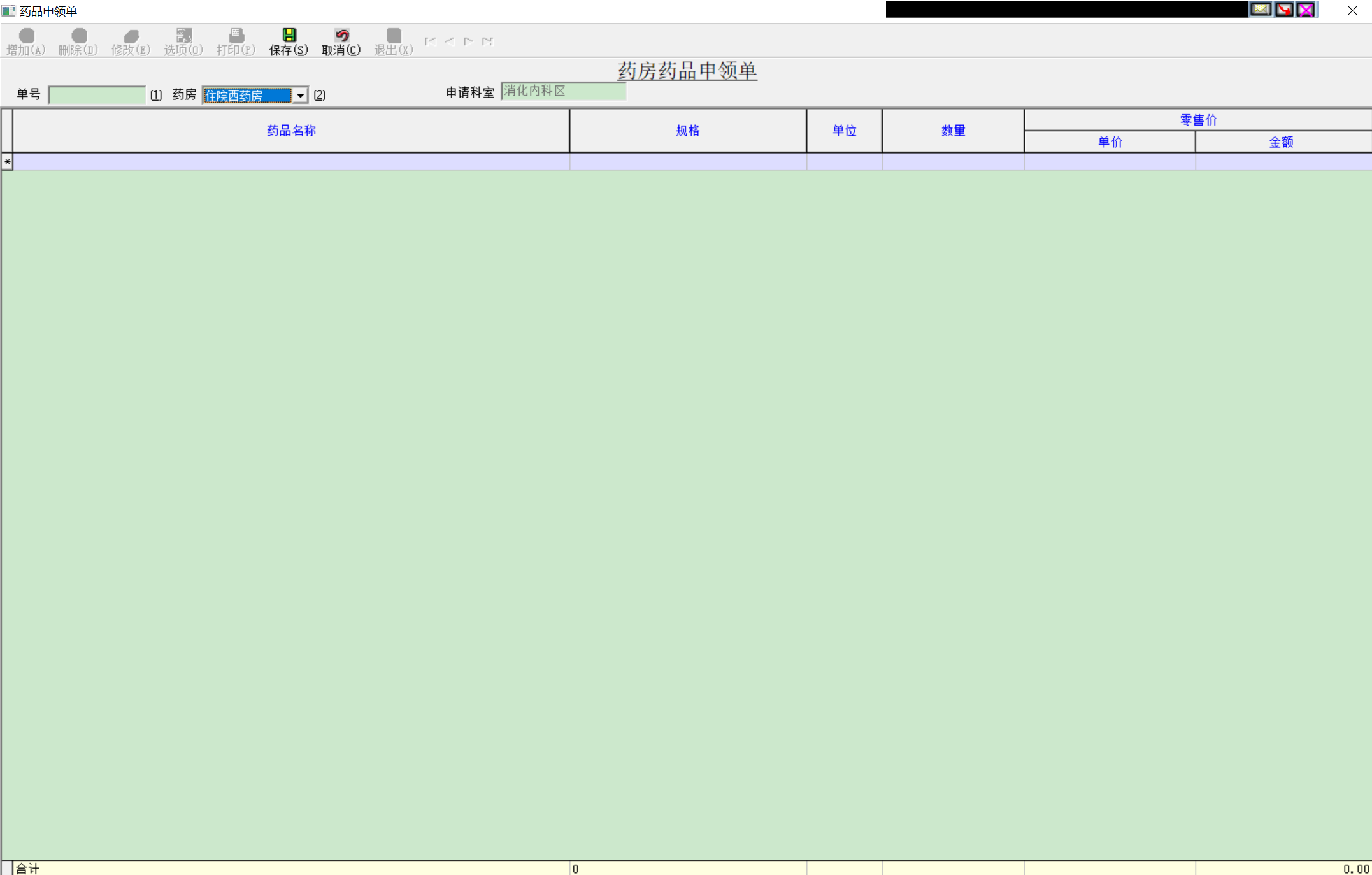The height and width of the screenshot is (875, 1372).
Task: Go to the previous record
Action: pyautogui.click(x=450, y=41)
